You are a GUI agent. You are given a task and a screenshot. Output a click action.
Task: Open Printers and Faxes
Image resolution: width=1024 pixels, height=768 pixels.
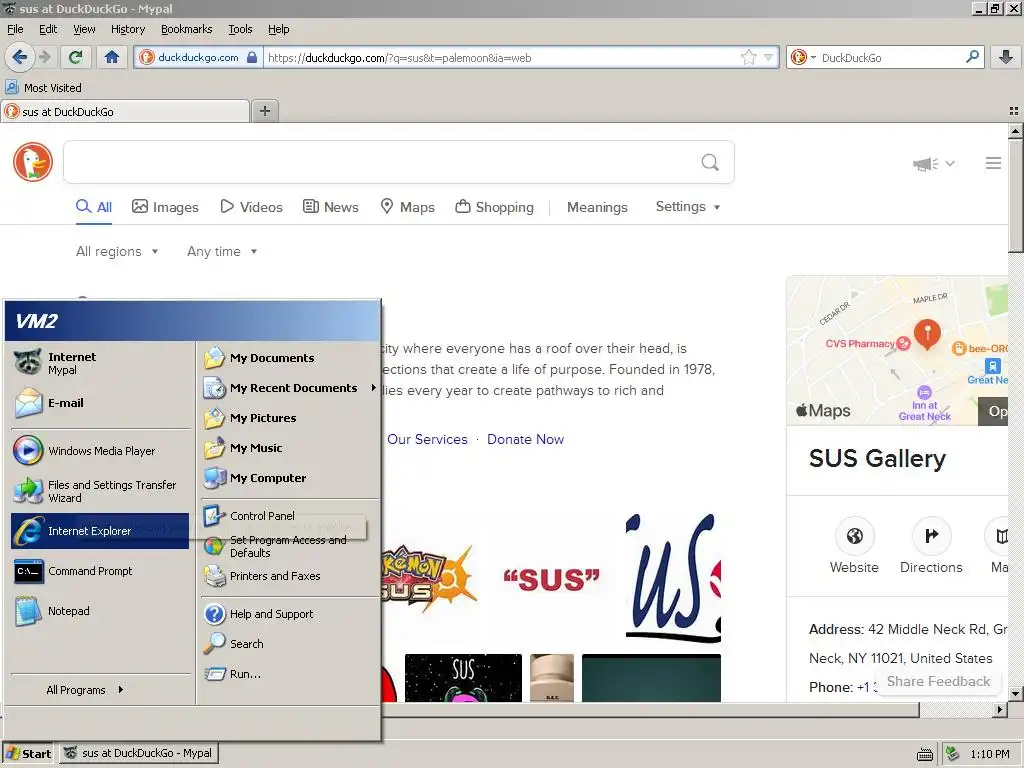289,576
